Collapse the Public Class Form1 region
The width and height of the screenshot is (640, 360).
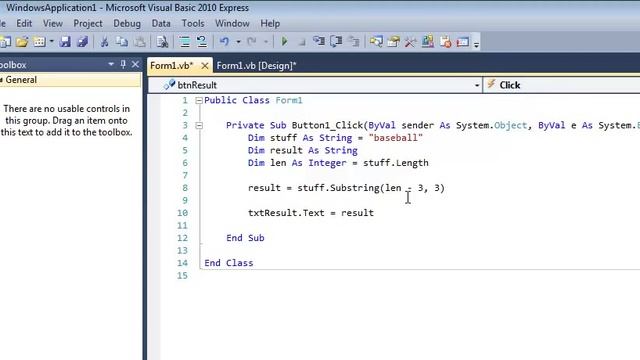[x=199, y=100]
